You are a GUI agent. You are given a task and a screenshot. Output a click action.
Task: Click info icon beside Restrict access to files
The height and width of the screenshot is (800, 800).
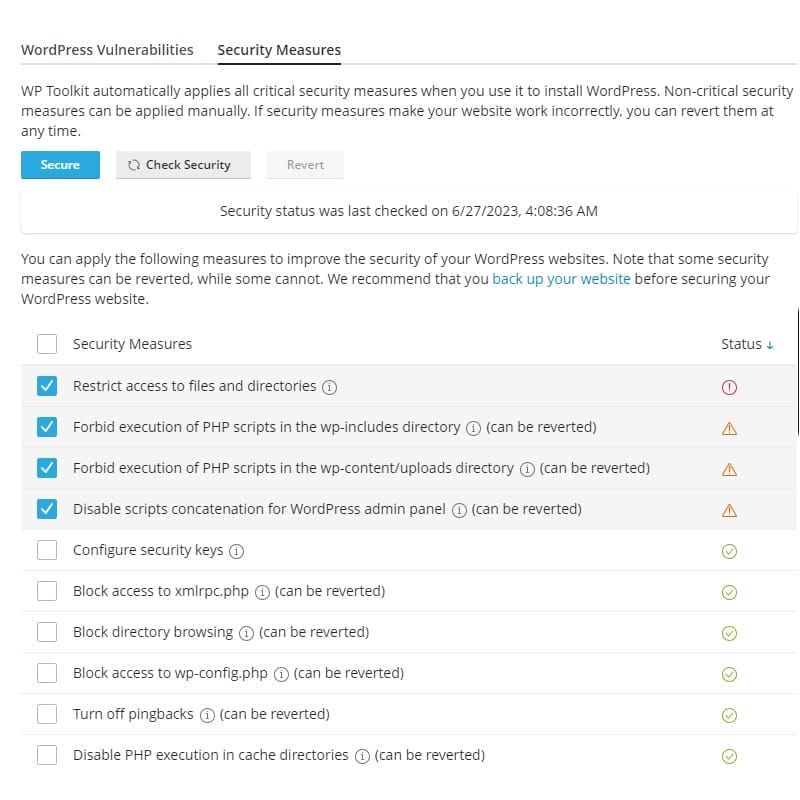[330, 387]
